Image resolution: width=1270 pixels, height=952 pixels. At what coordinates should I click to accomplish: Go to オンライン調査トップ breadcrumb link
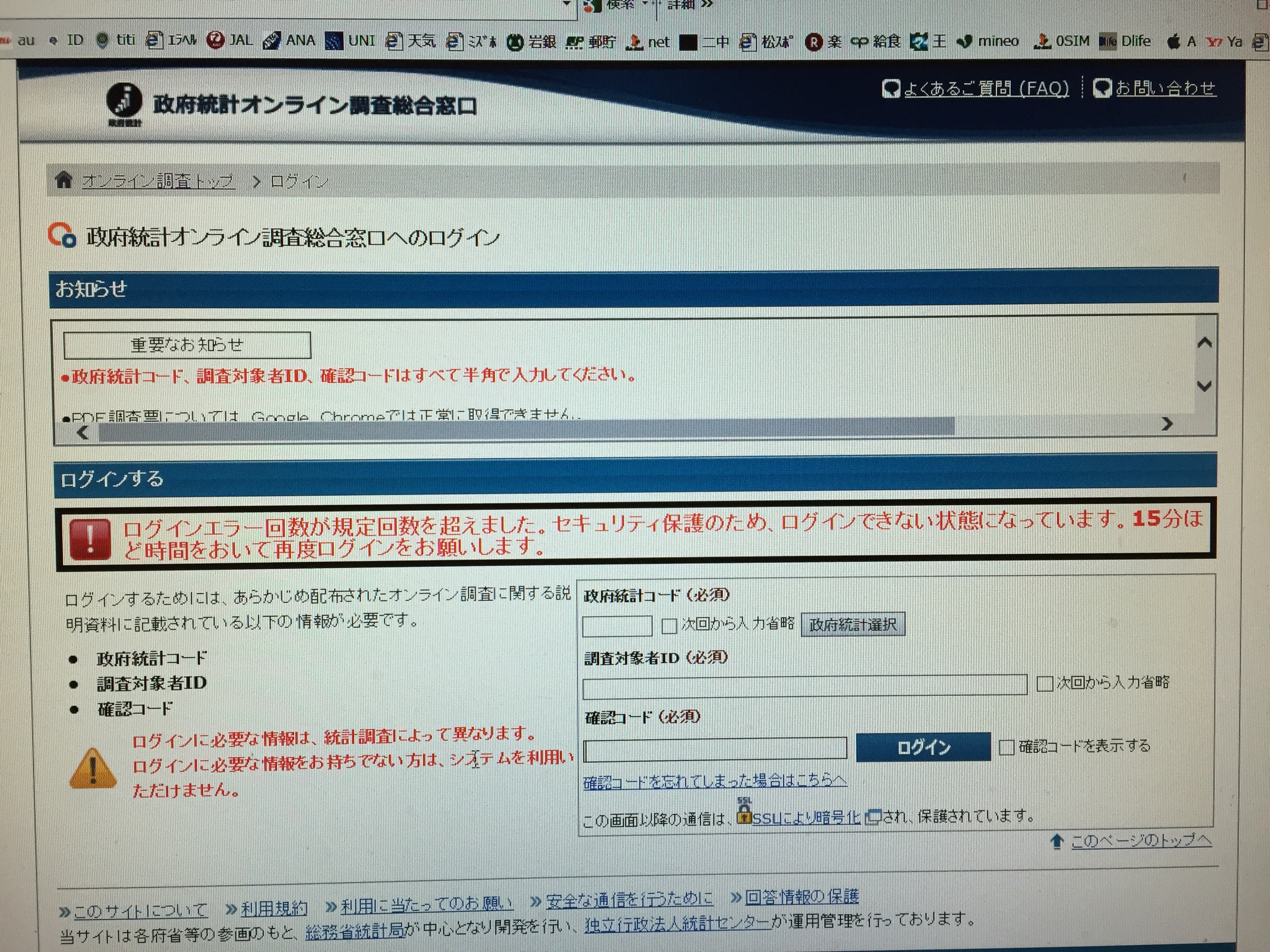158,181
